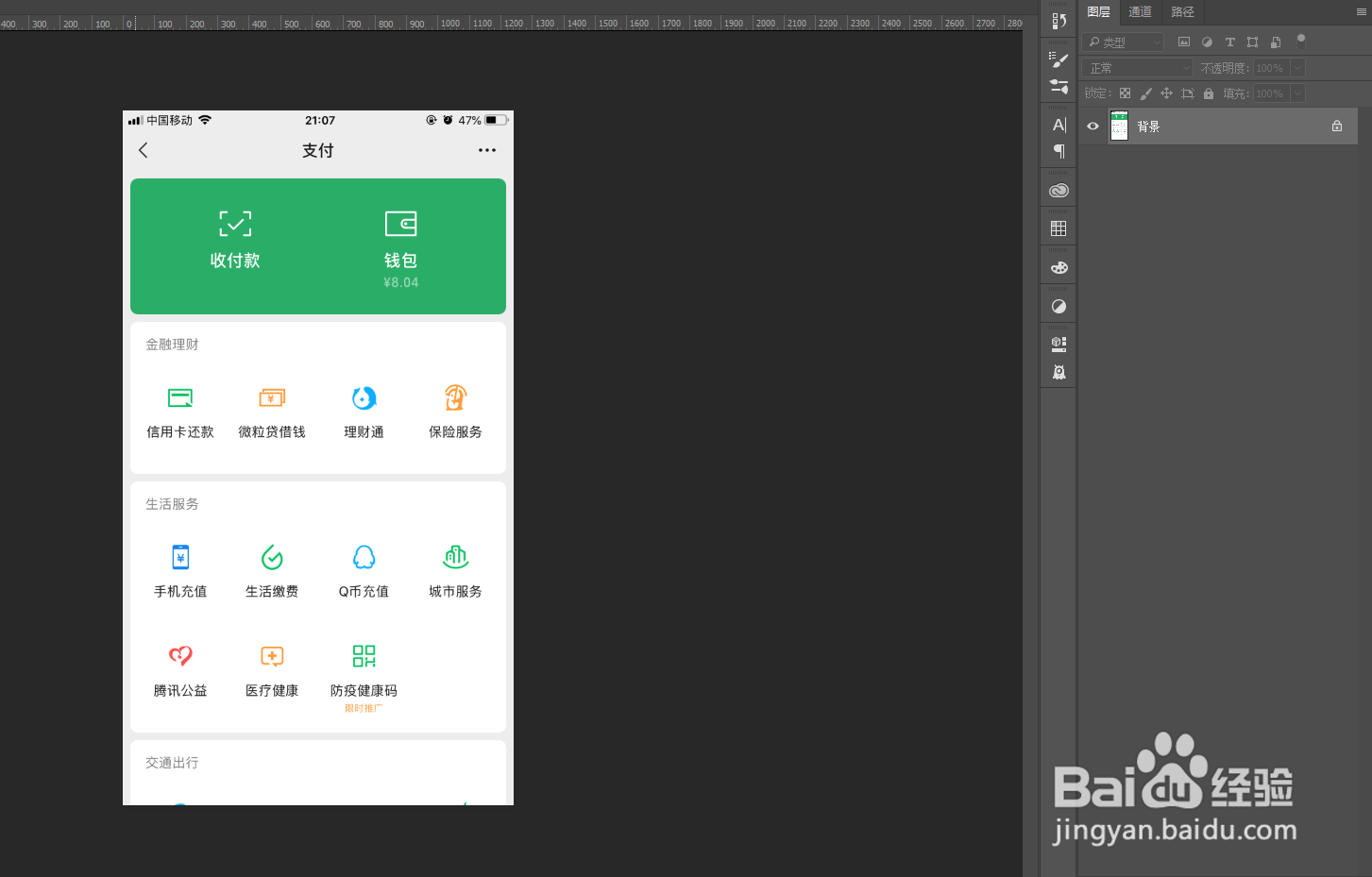Open the History panel icon
This screenshot has width=1372, height=877.
tap(1059, 21)
